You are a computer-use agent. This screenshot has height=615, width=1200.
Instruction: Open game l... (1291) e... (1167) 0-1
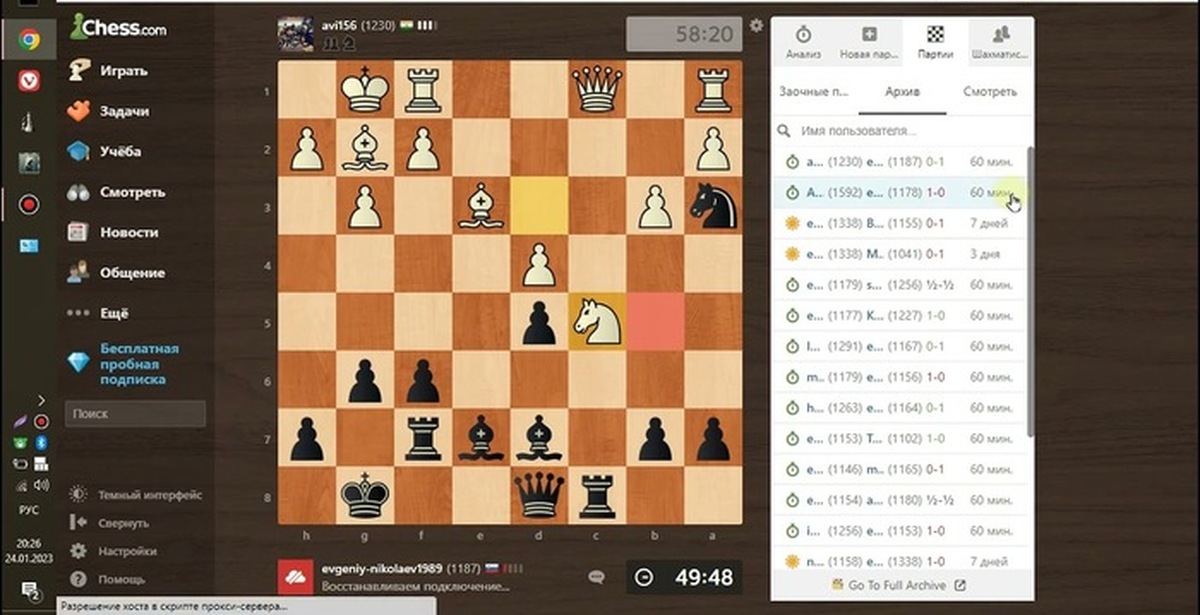900,347
